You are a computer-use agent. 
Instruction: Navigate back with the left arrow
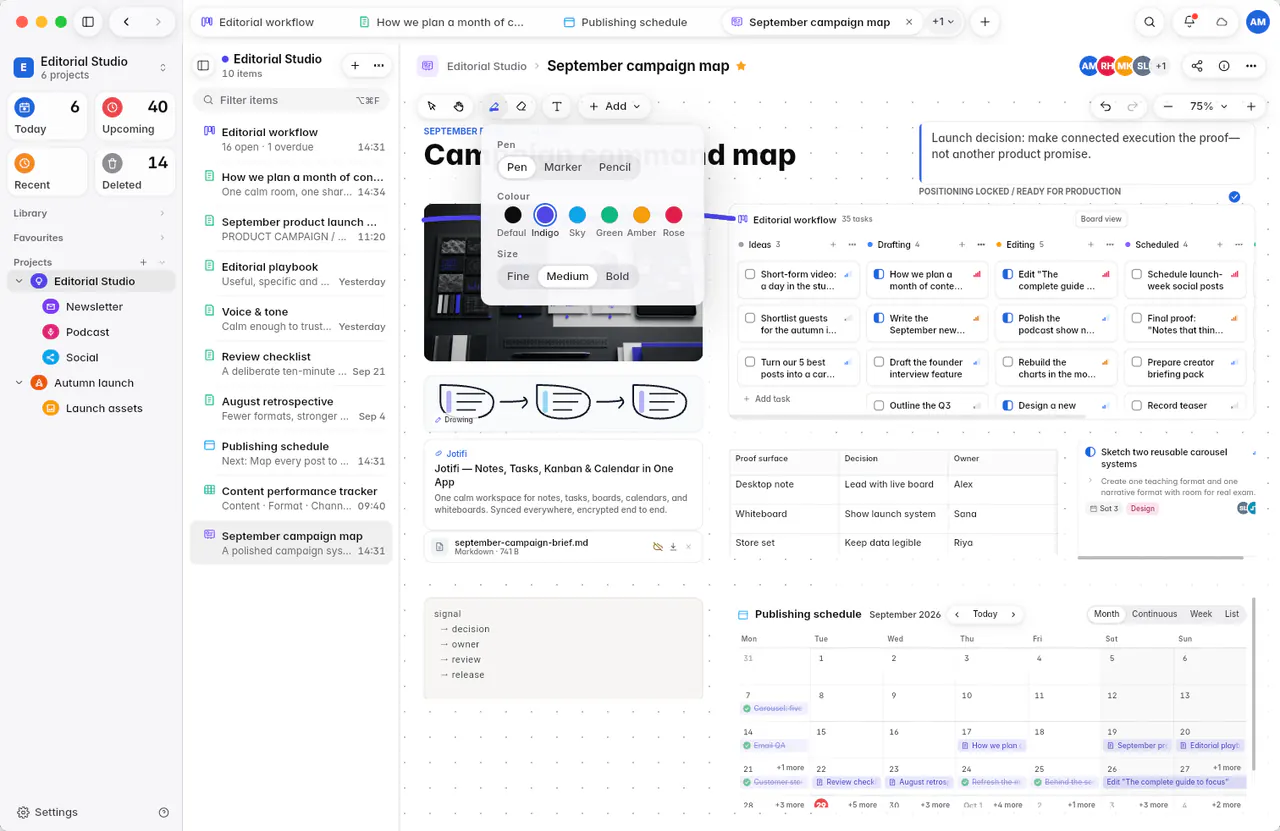(x=126, y=22)
